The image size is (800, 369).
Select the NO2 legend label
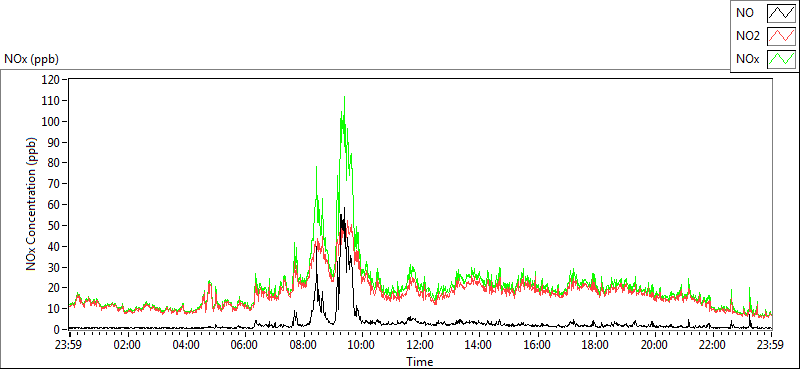coord(748,37)
